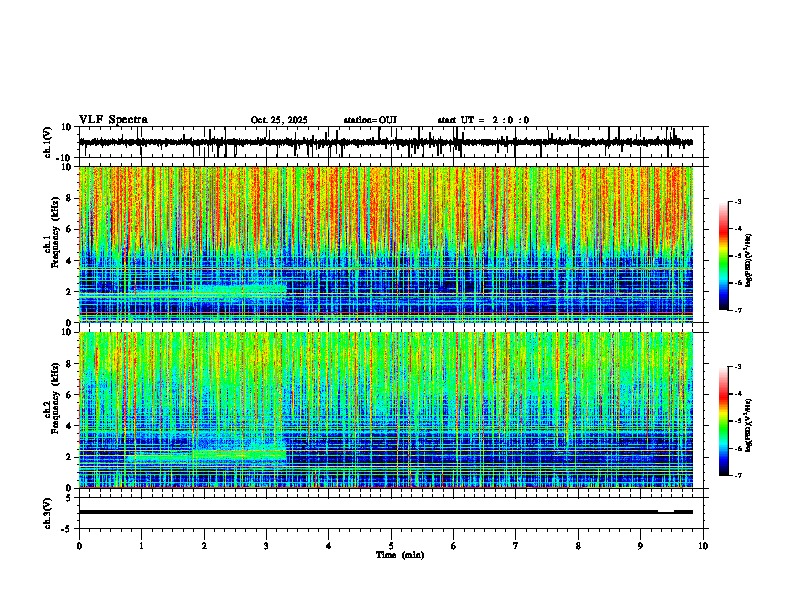Click time axis tick label "3"

[x=266, y=546]
